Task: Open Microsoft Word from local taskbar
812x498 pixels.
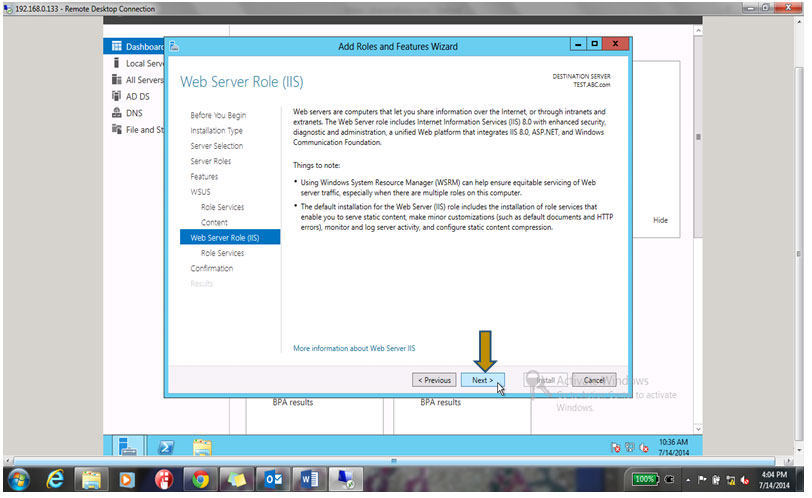Action: point(309,480)
